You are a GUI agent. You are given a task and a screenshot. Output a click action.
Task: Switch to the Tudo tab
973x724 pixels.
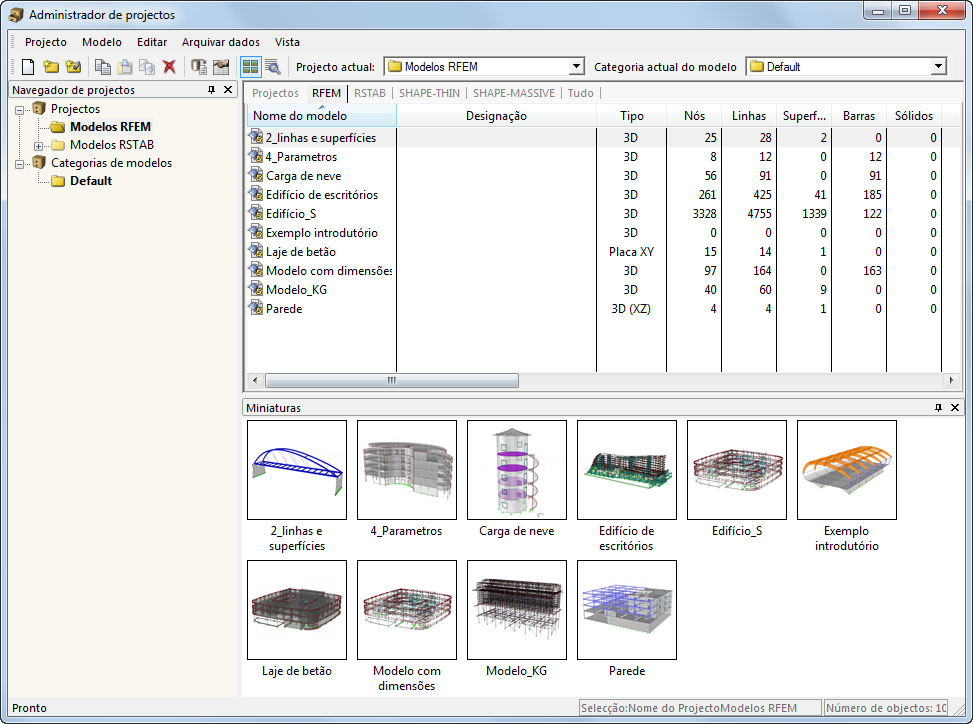[581, 93]
